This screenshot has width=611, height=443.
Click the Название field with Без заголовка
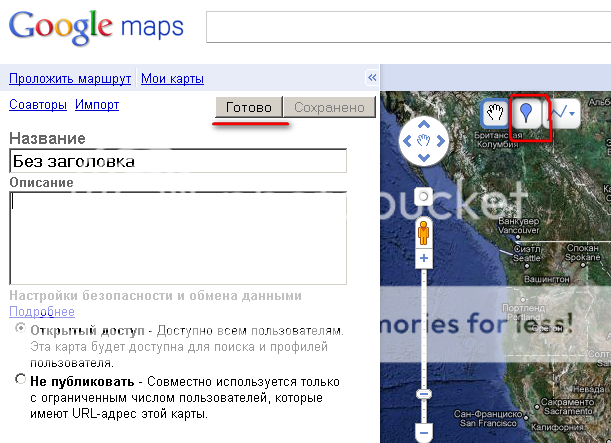[178, 161]
